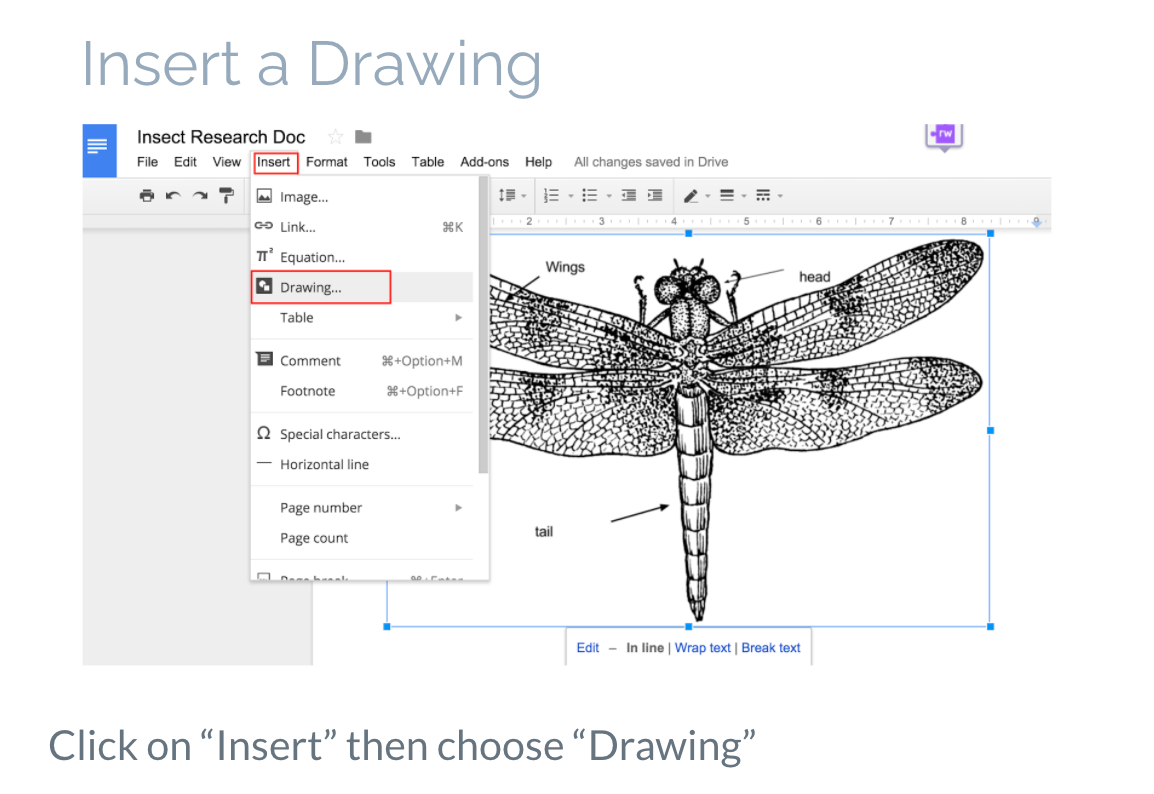Click the Edit link below the dragonfly image
1154x794 pixels.
(x=588, y=647)
